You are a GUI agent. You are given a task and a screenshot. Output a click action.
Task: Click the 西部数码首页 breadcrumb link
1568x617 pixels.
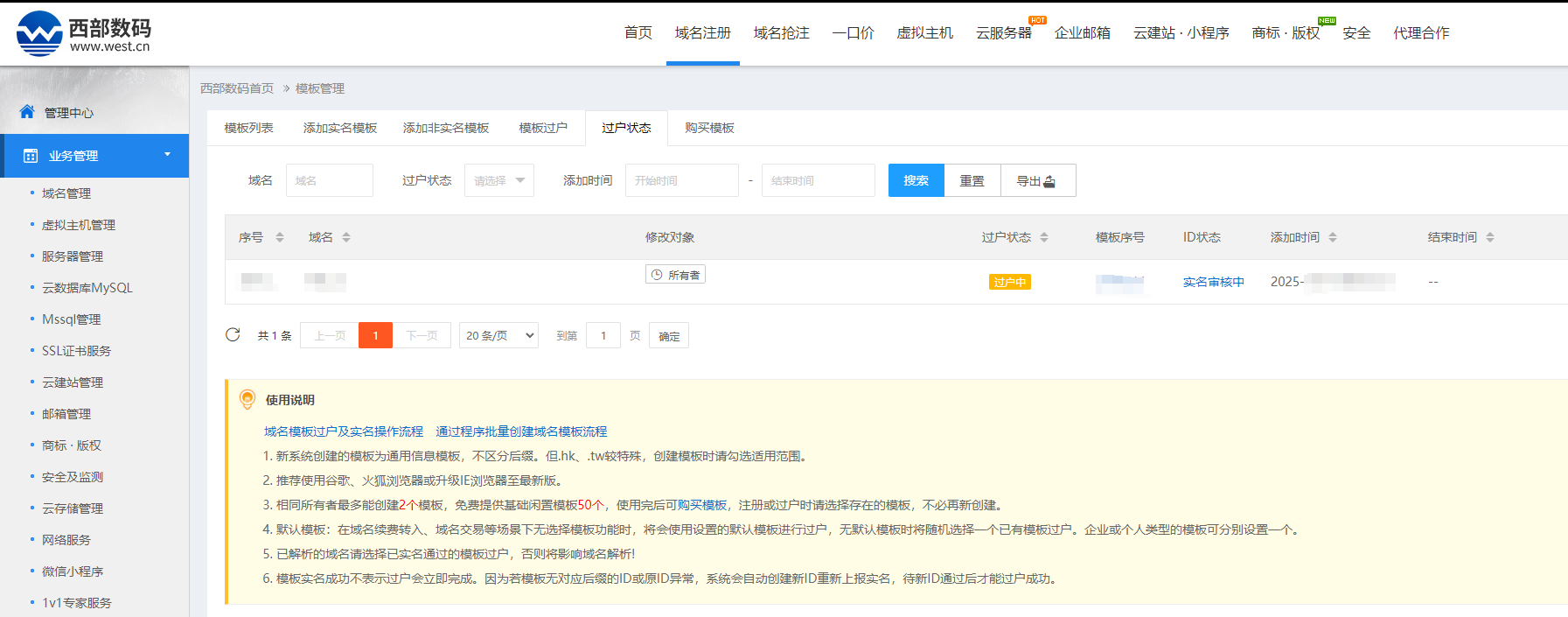tap(237, 88)
